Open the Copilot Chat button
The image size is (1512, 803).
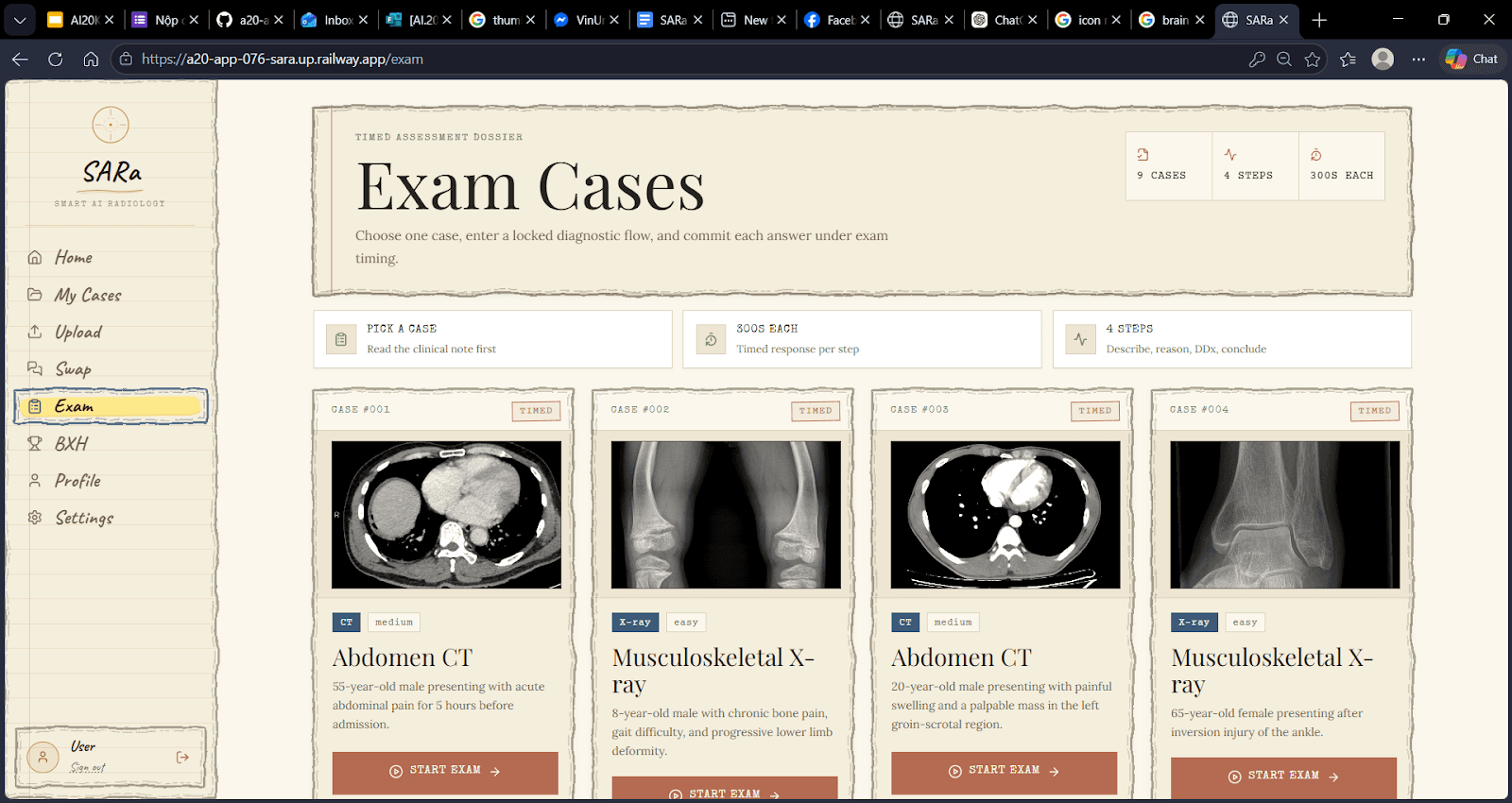[x=1472, y=59]
